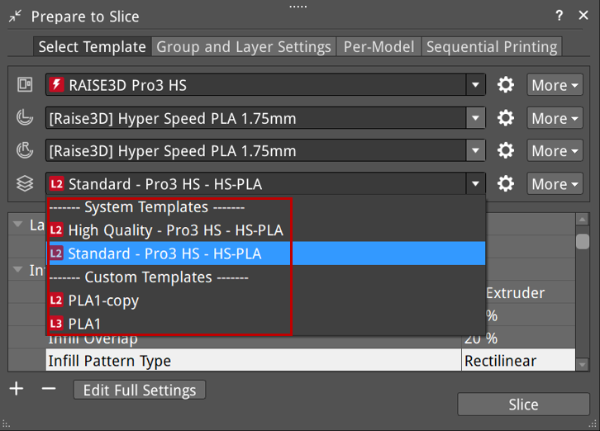Open More menu for slicing template row
This screenshot has height=431, width=600.
(555, 184)
